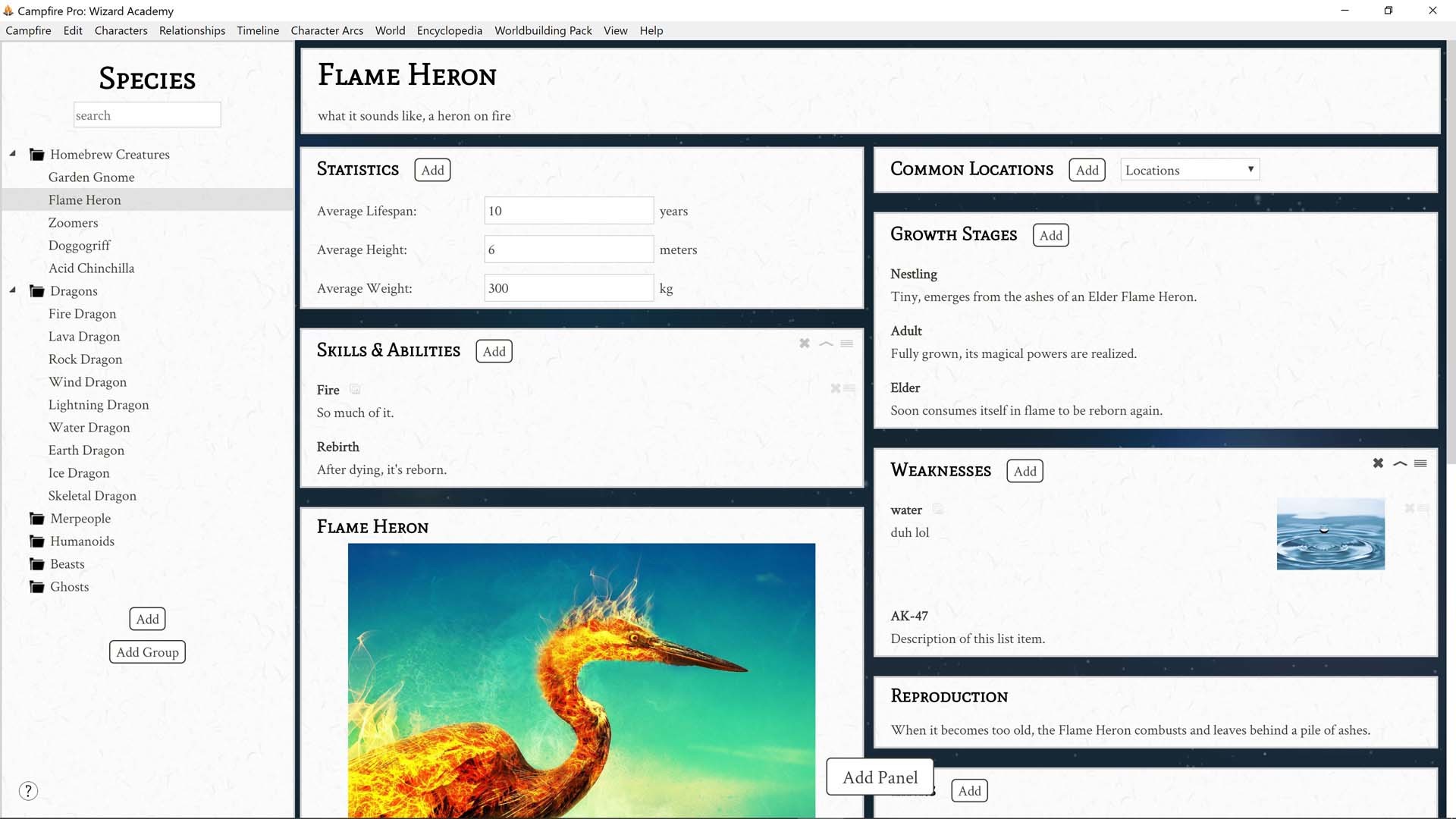Collapse the Skills & Abilities panel with the chevron
1456x819 pixels.
point(826,344)
